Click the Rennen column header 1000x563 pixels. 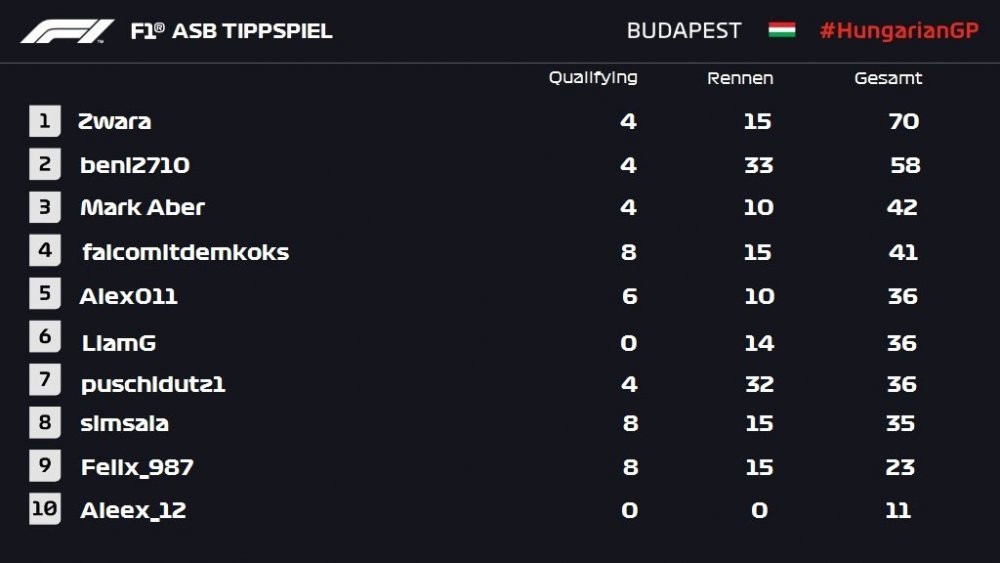coord(740,78)
